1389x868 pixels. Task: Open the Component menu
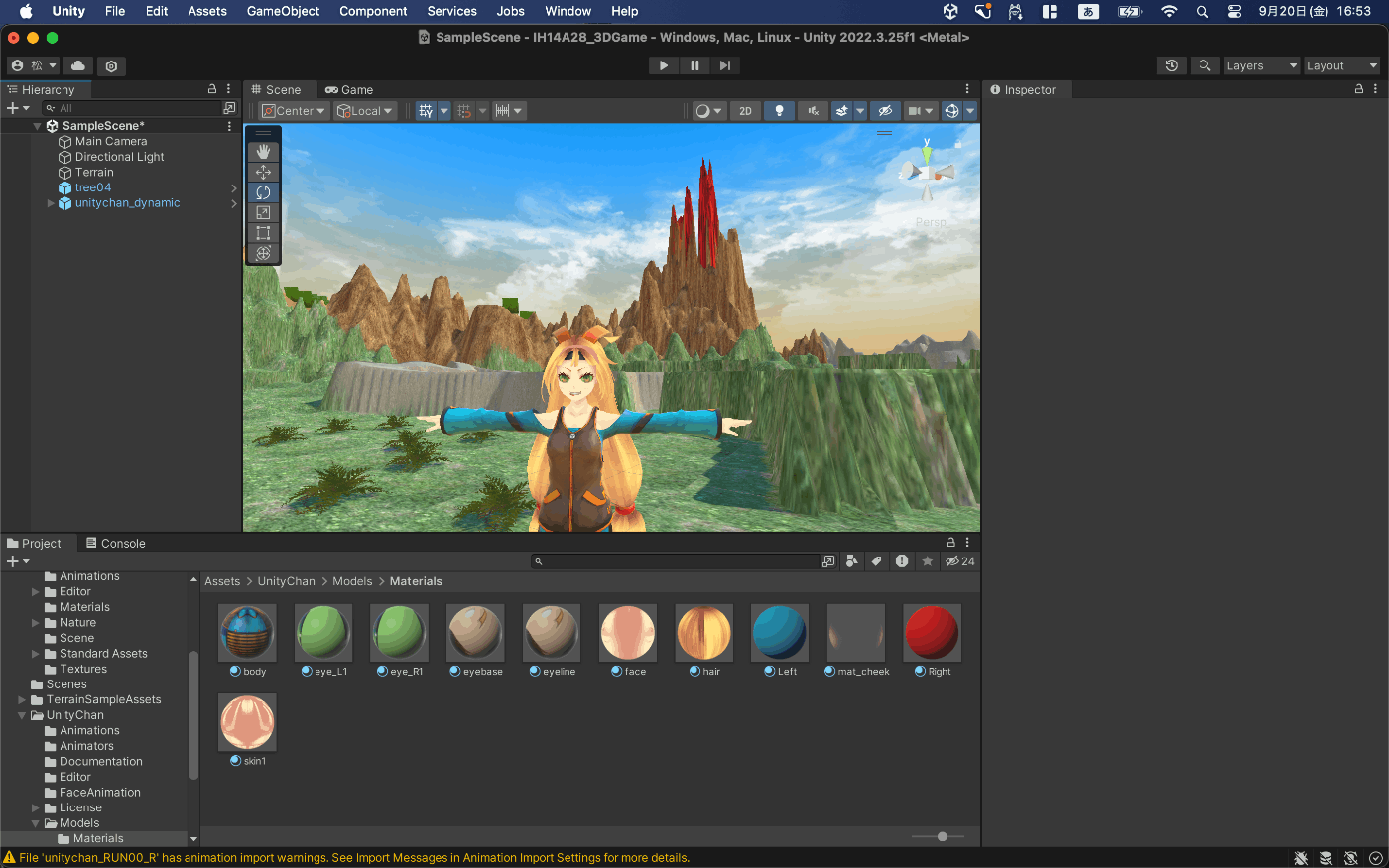tap(373, 11)
